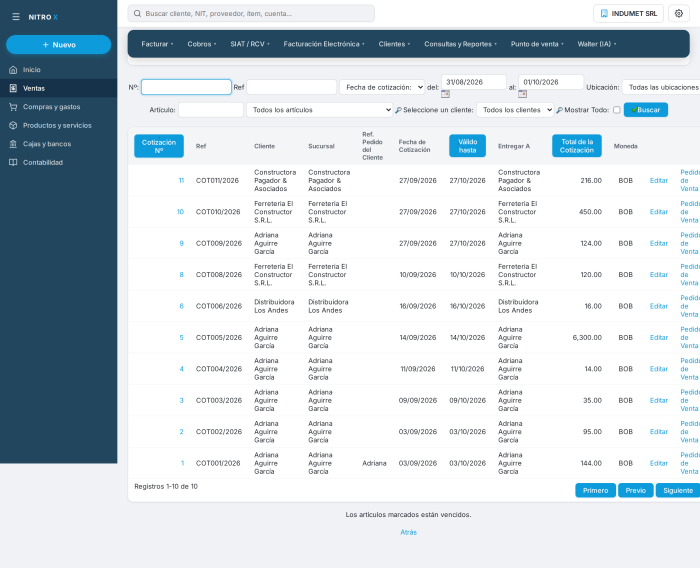Viewport: 700px width, 568px height.
Task: Open the Fecha de cotización dropdown
Action: point(382,87)
